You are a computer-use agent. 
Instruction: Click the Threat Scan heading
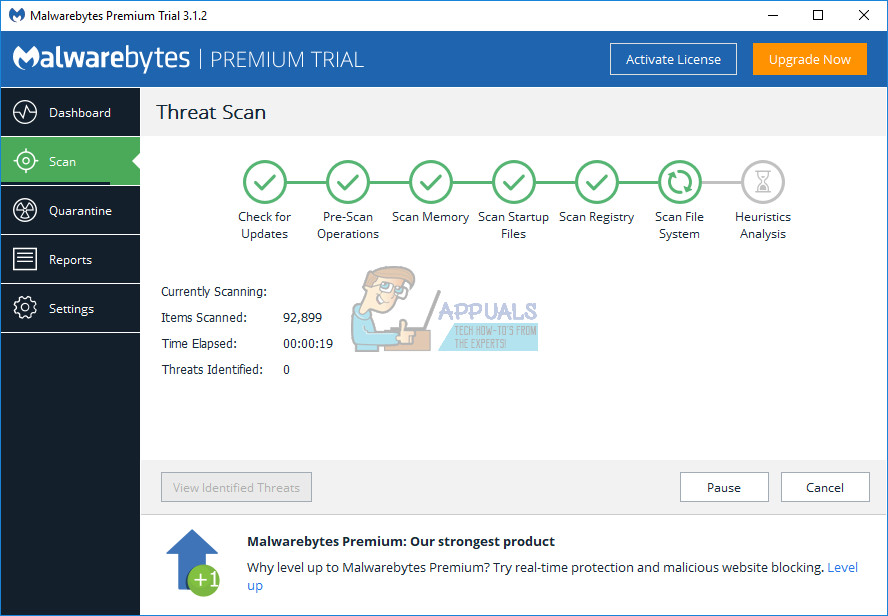tap(211, 112)
